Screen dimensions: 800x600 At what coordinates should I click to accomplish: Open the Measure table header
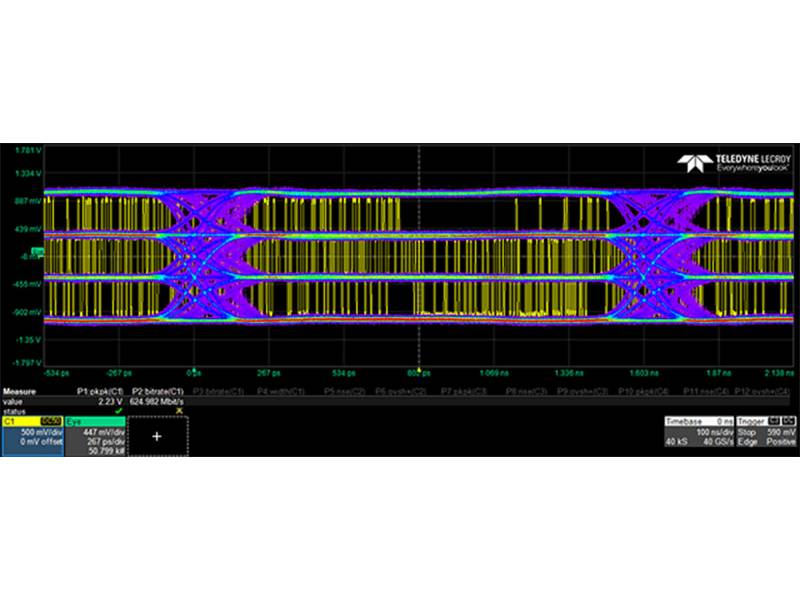point(20,391)
